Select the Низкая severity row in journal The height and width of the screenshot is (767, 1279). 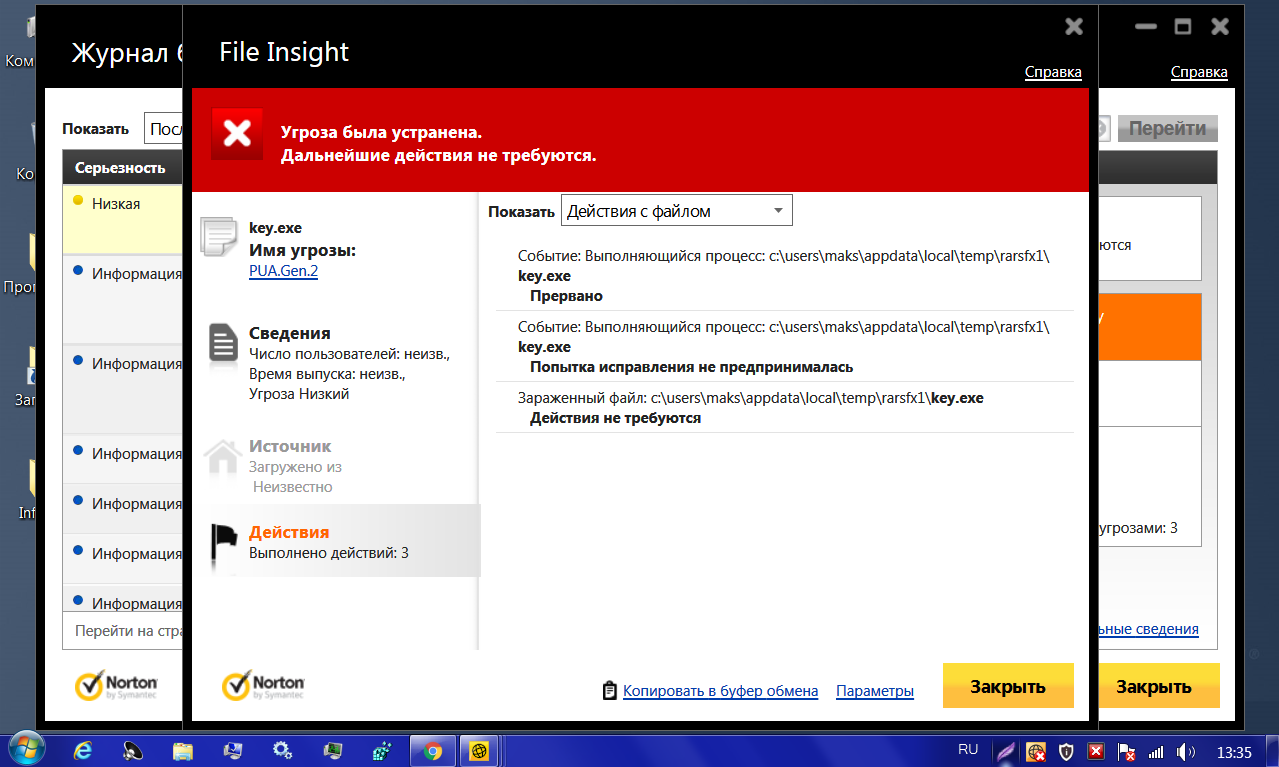tap(123, 219)
